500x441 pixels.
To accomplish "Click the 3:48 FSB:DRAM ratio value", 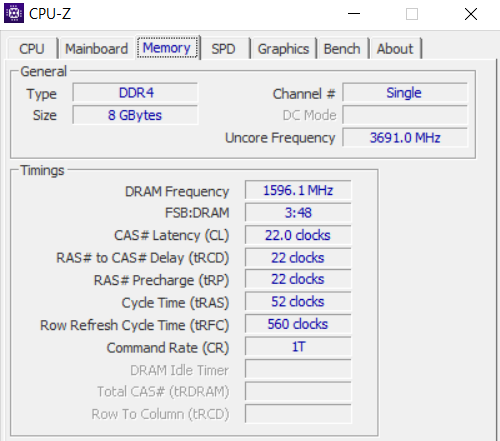I will click(298, 212).
